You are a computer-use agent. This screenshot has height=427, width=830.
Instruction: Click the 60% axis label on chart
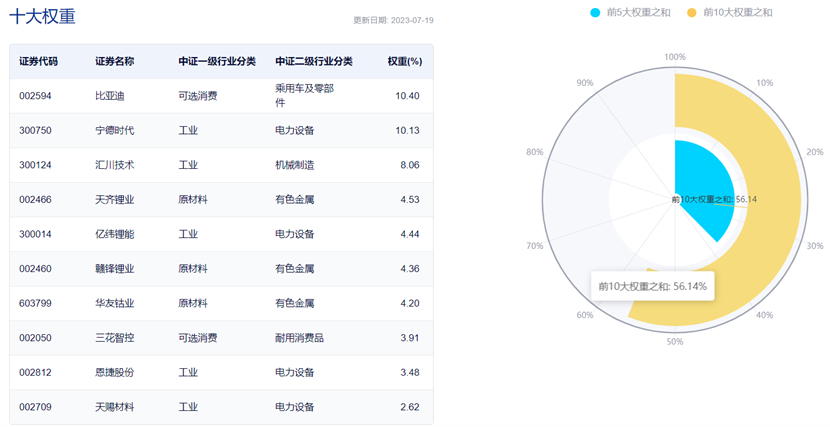(585, 315)
